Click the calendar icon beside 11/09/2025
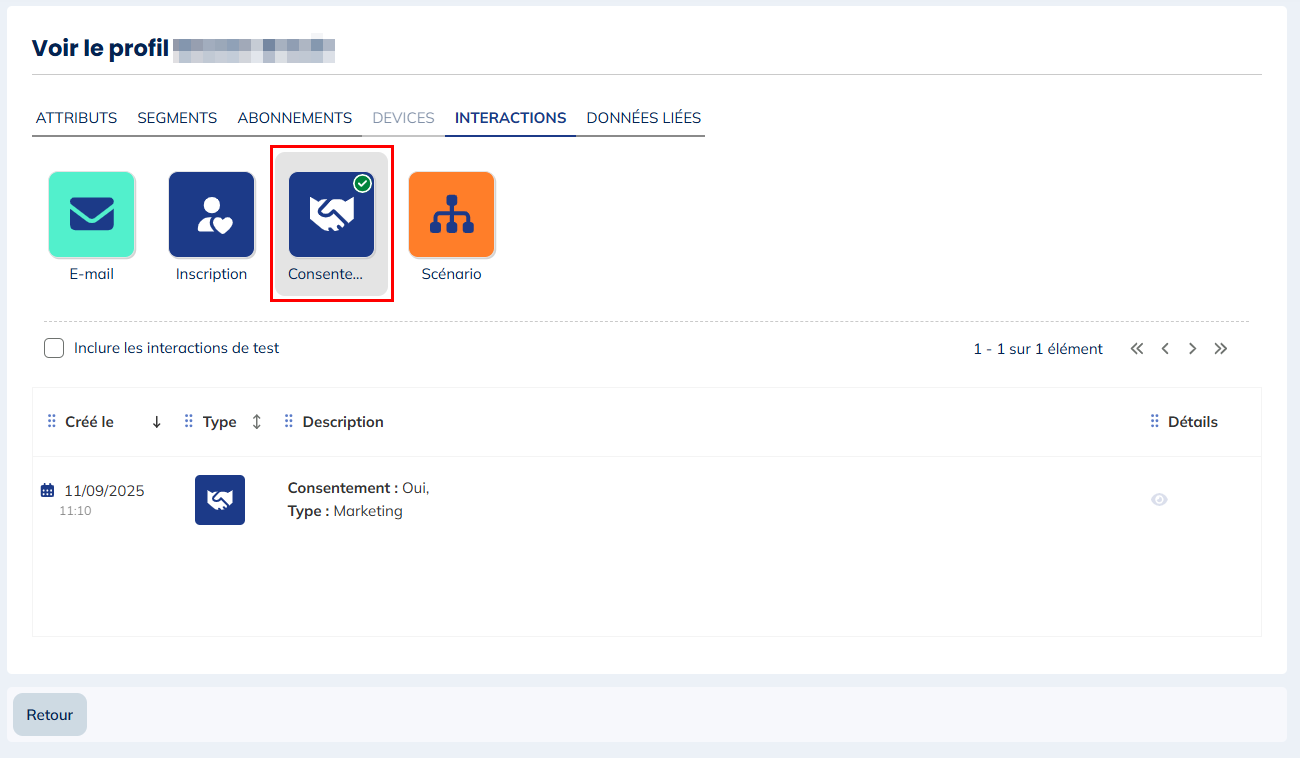Screen dimensions: 1300x758 pos(47,491)
